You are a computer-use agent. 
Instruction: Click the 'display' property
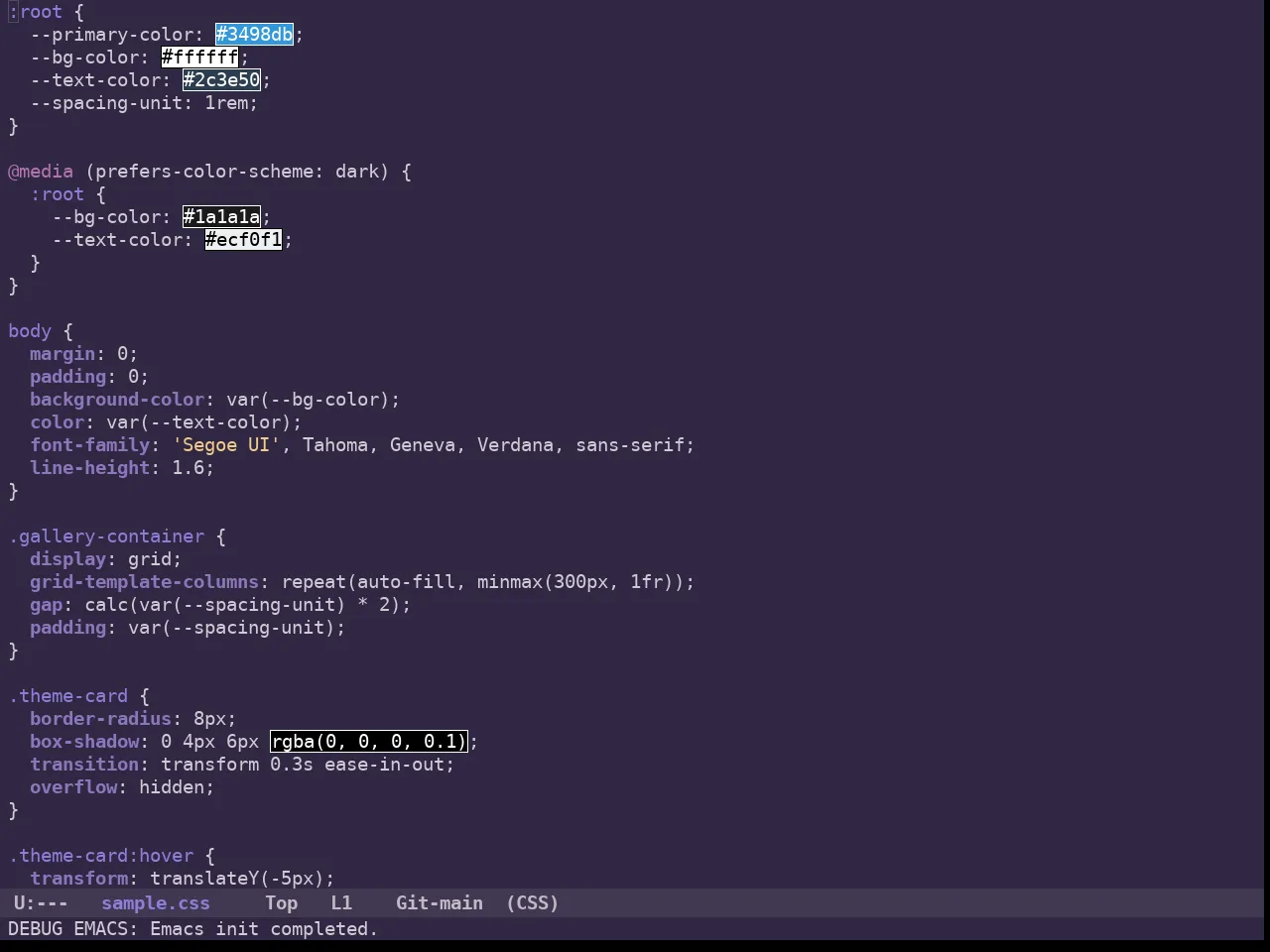pyautogui.click(x=67, y=558)
